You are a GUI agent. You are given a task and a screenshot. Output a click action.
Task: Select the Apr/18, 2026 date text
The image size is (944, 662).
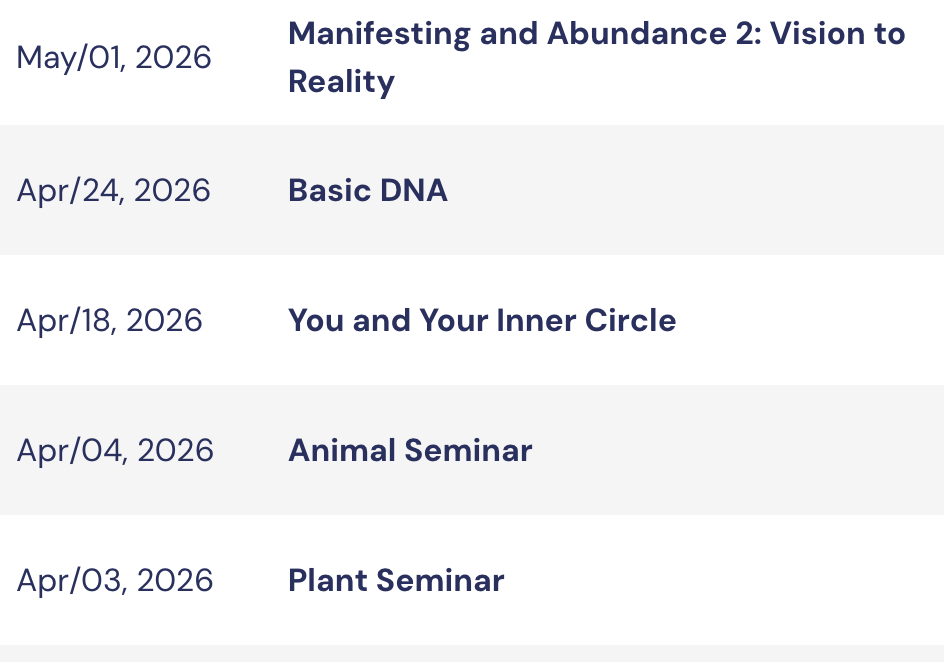point(109,320)
